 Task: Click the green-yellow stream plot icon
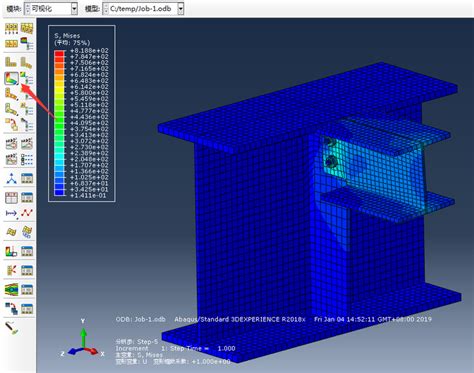tap(11, 289)
